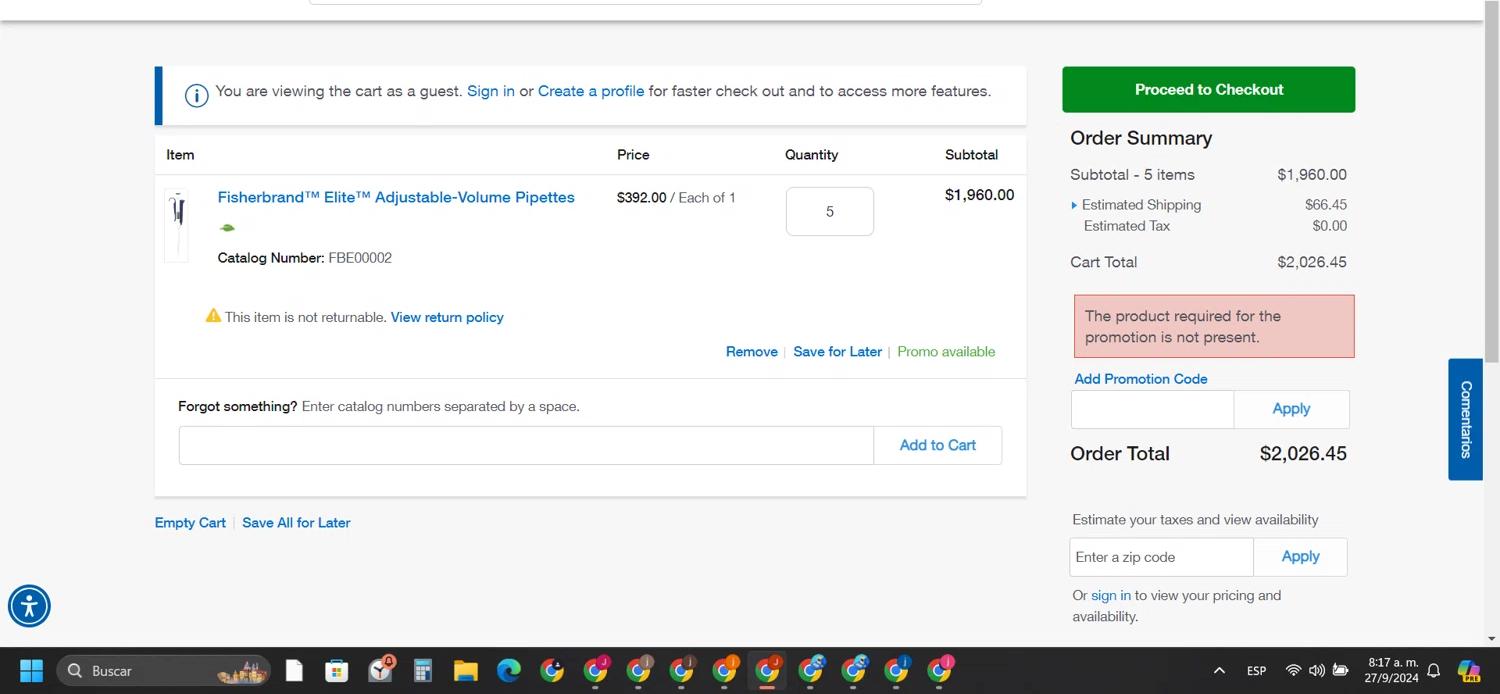
Task: Open the Sign in link in guest banner
Action: tap(491, 91)
